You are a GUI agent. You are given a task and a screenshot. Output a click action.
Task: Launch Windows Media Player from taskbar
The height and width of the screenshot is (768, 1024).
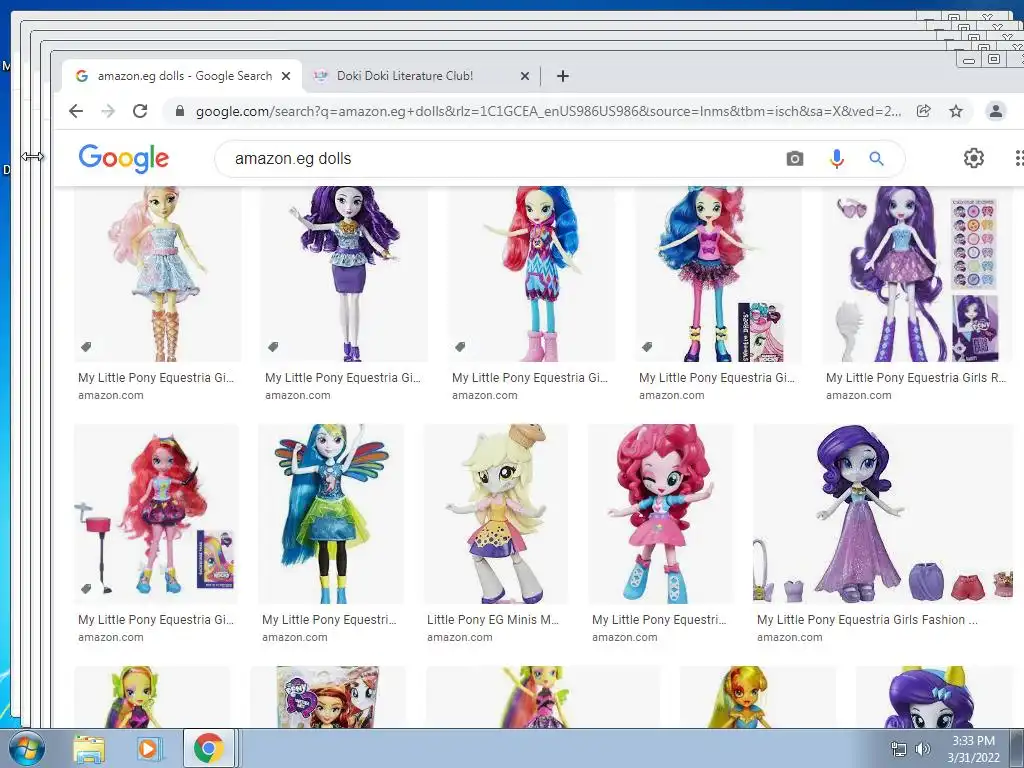148,749
